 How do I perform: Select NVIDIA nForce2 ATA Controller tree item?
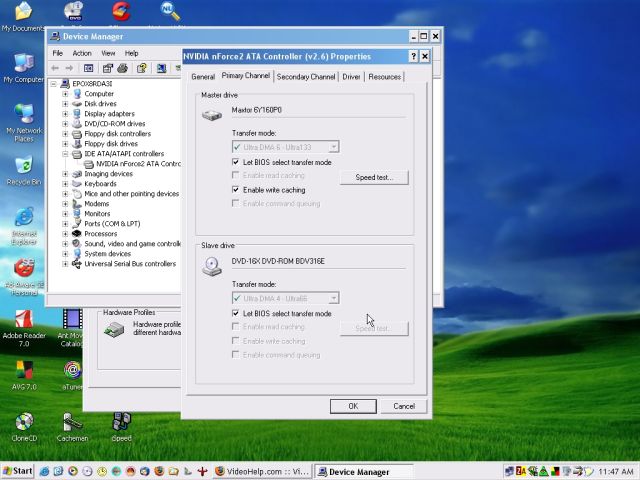[x=132, y=164]
